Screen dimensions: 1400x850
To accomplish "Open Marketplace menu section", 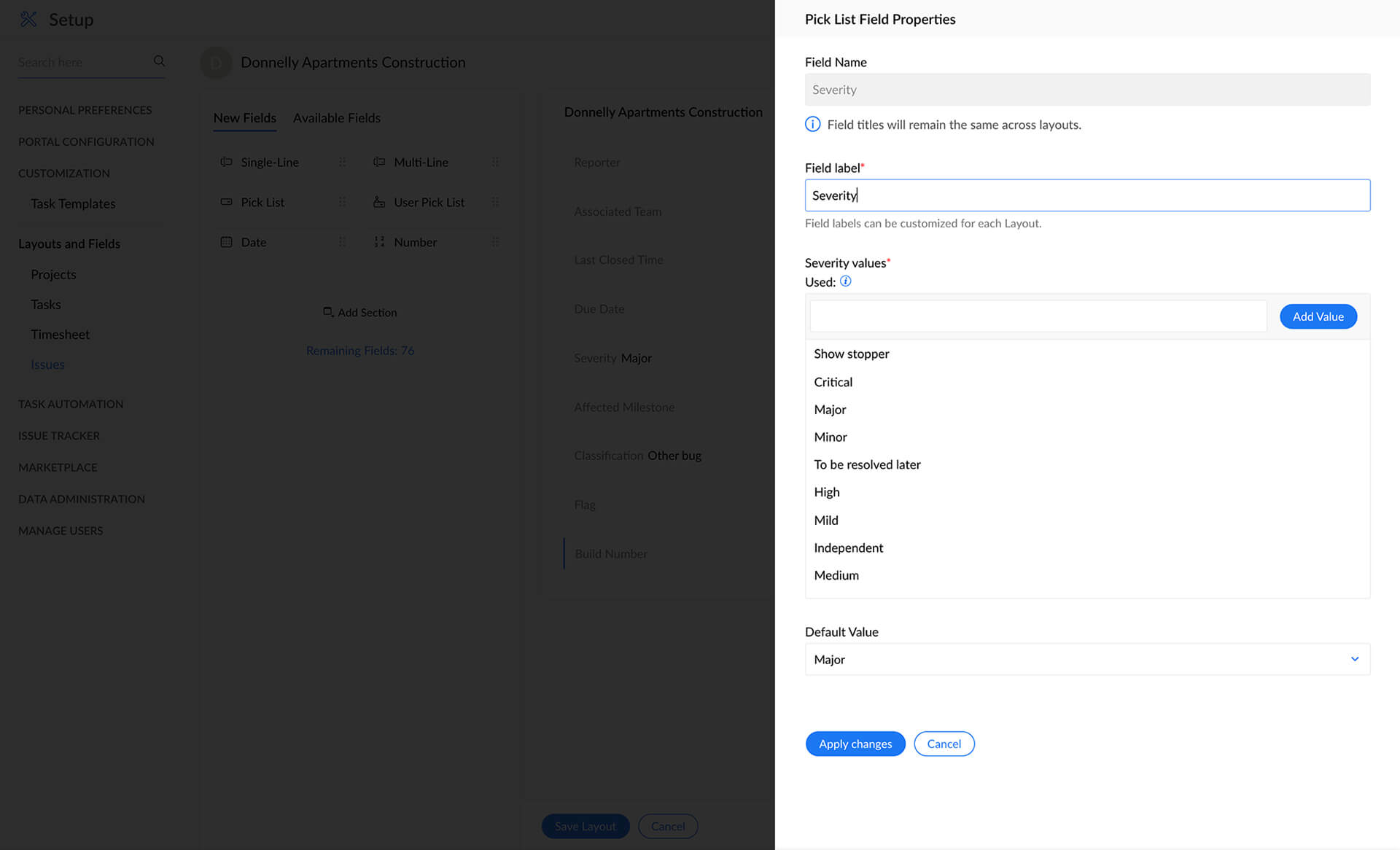I will [x=58, y=467].
